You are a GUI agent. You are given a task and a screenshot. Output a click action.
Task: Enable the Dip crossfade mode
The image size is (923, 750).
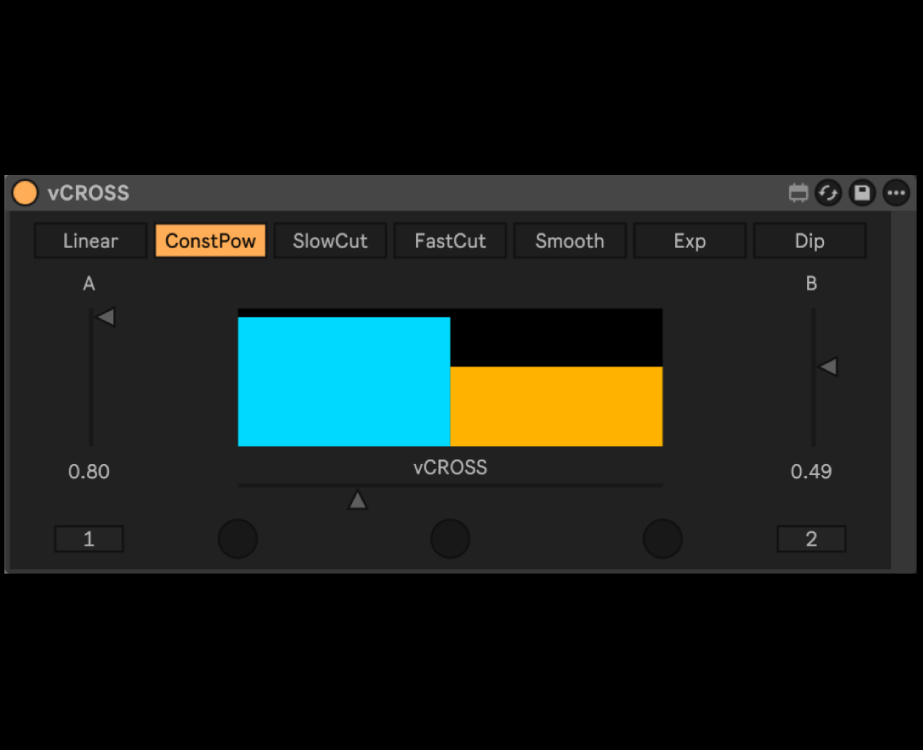pyautogui.click(x=809, y=241)
